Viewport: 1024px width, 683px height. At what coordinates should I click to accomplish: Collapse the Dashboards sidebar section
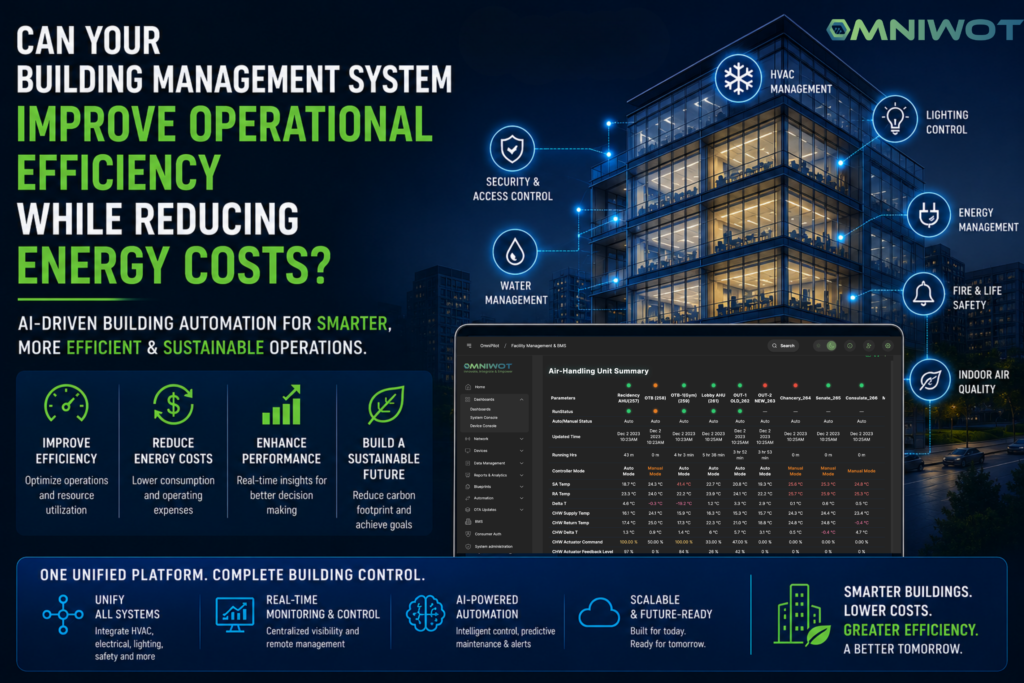[521, 400]
